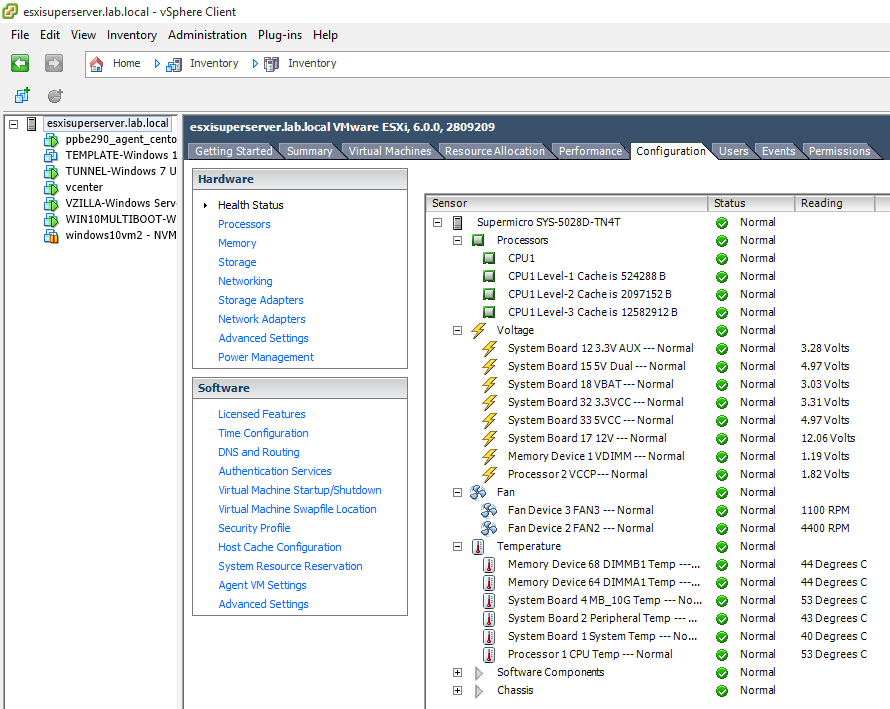The height and width of the screenshot is (709, 890).
Task: Click the Temperature group thermometer icon
Action: (478, 547)
